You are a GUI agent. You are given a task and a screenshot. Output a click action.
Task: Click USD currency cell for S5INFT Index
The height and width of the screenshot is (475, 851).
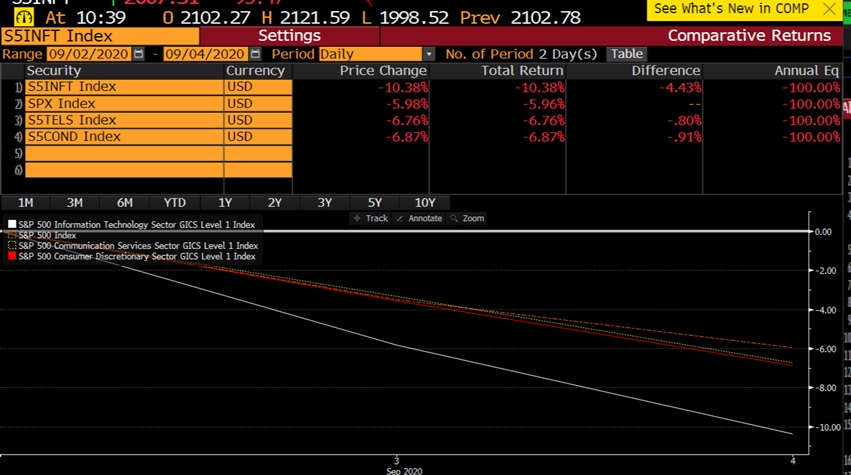(258, 87)
